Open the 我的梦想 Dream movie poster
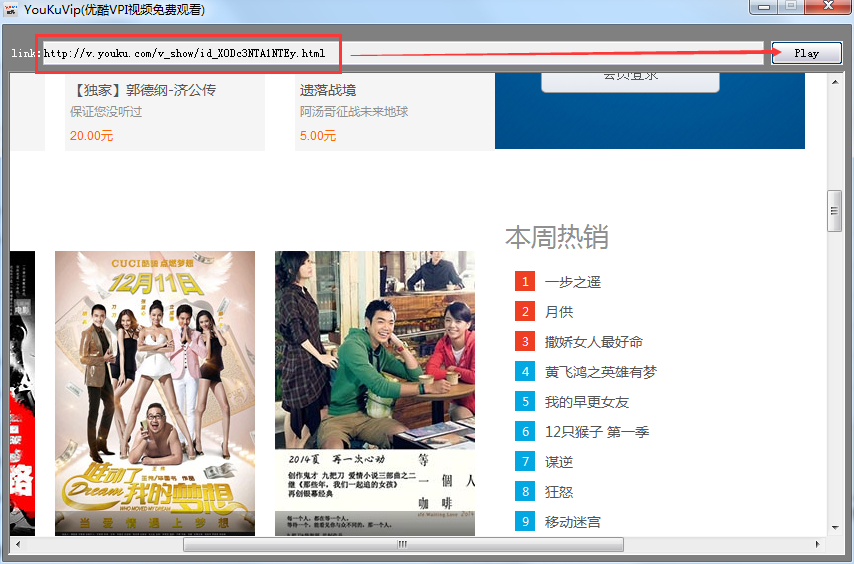 click(x=155, y=393)
